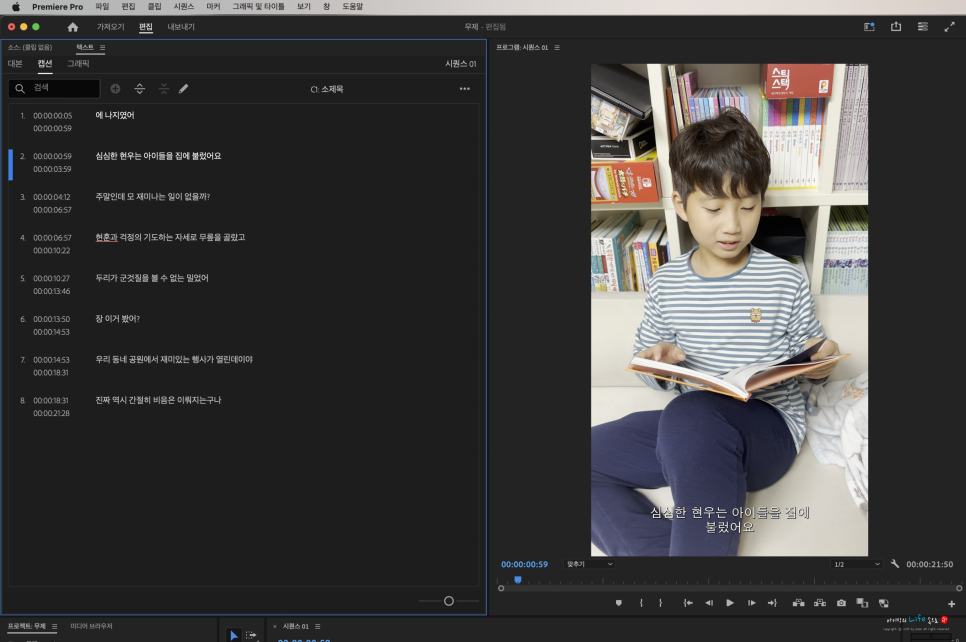The width and height of the screenshot is (966, 642).
Task: Go to In point
Action: [688, 603]
